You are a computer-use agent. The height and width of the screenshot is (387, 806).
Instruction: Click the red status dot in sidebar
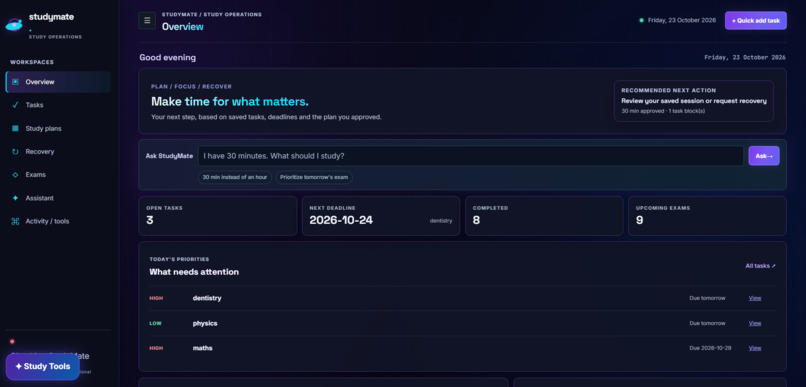pos(12,341)
